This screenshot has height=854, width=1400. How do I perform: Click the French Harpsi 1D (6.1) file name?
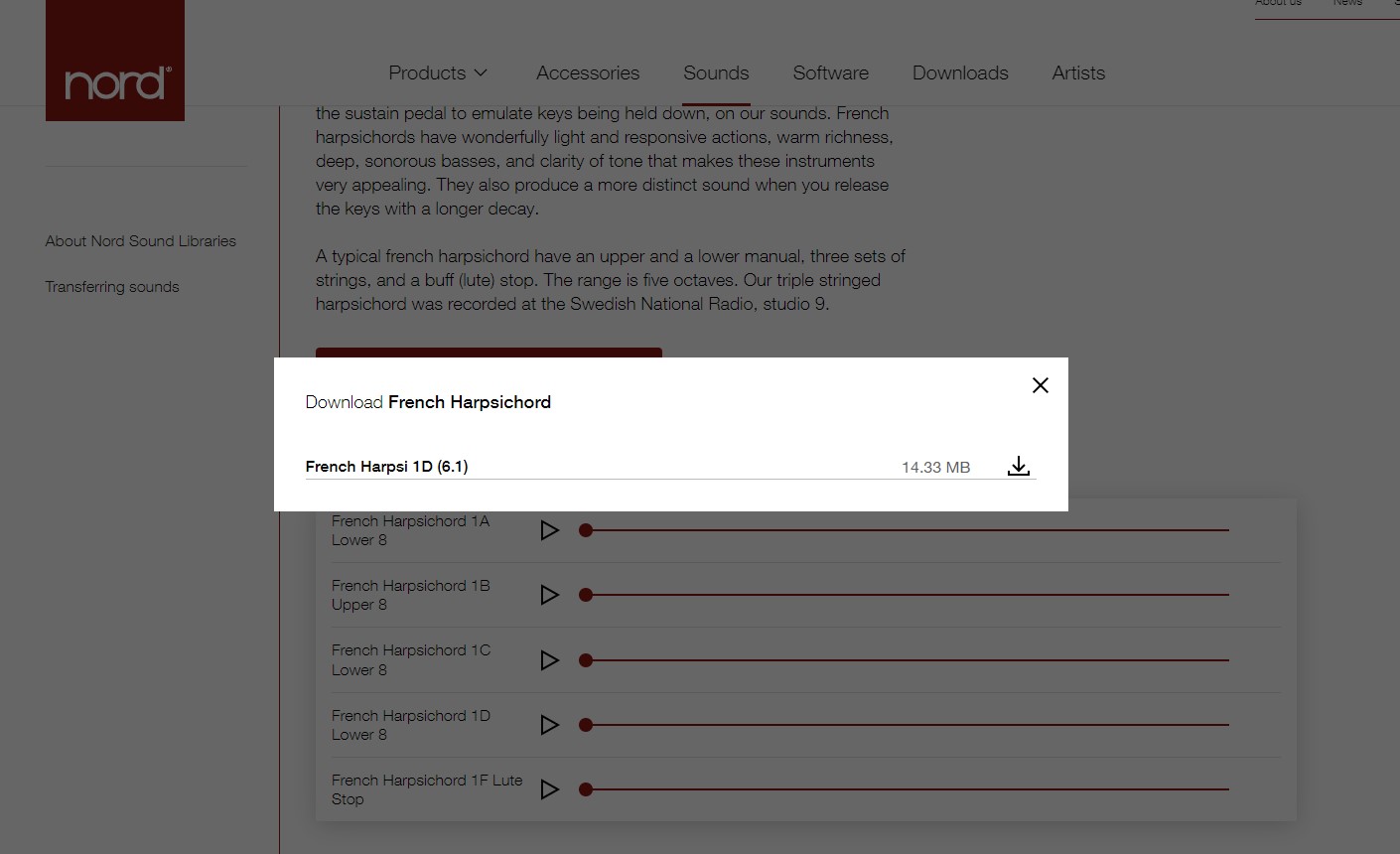coord(386,467)
